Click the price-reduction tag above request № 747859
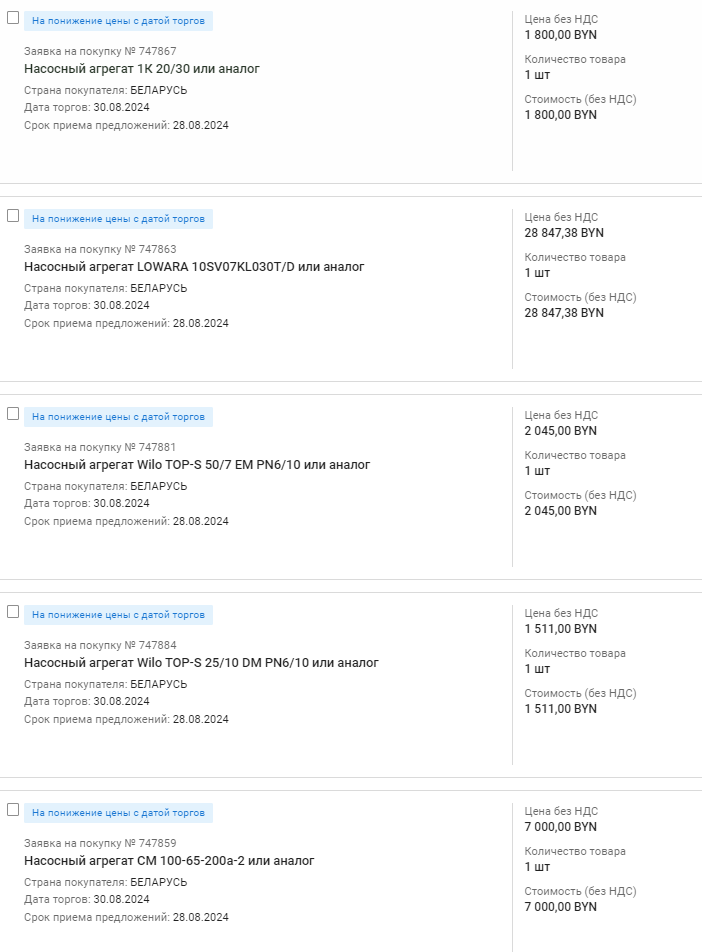Screen dimensions: 702x952 tap(118, 813)
